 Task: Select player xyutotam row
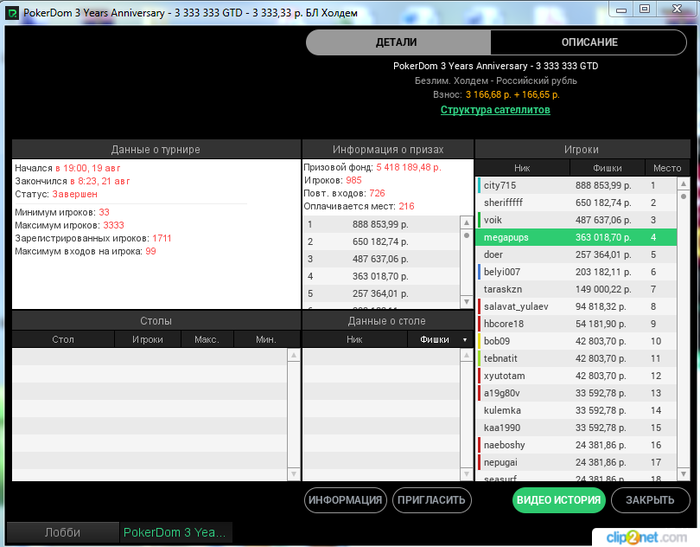(x=576, y=376)
